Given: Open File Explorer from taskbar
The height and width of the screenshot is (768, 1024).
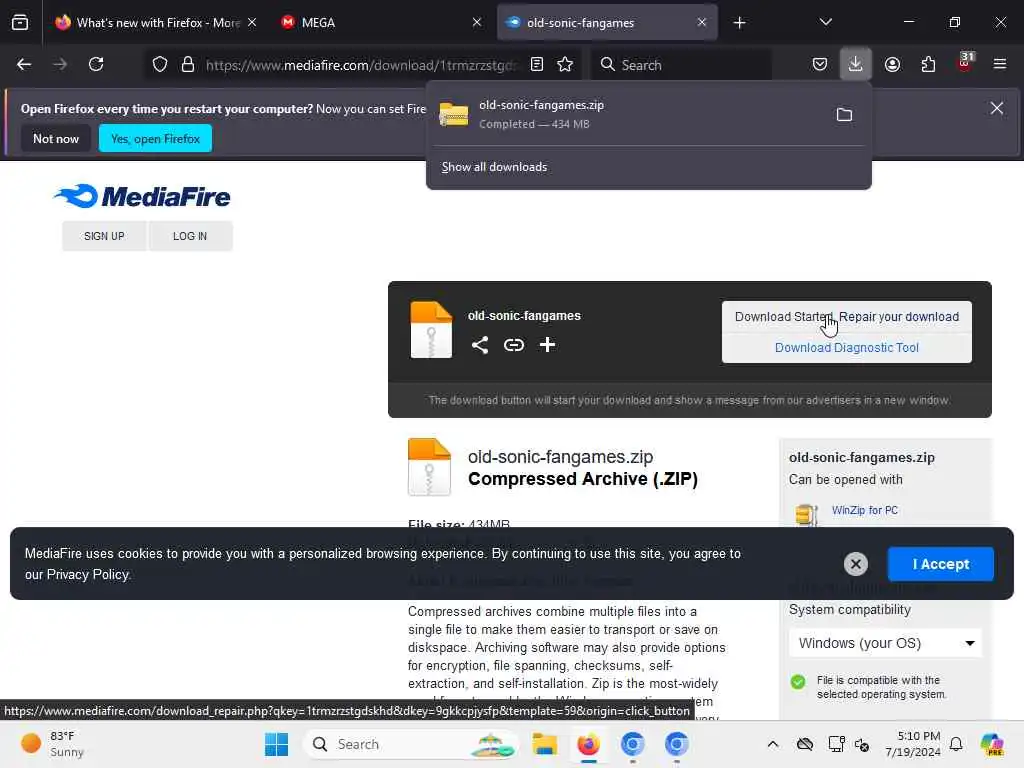Looking at the screenshot, I should (x=545, y=744).
